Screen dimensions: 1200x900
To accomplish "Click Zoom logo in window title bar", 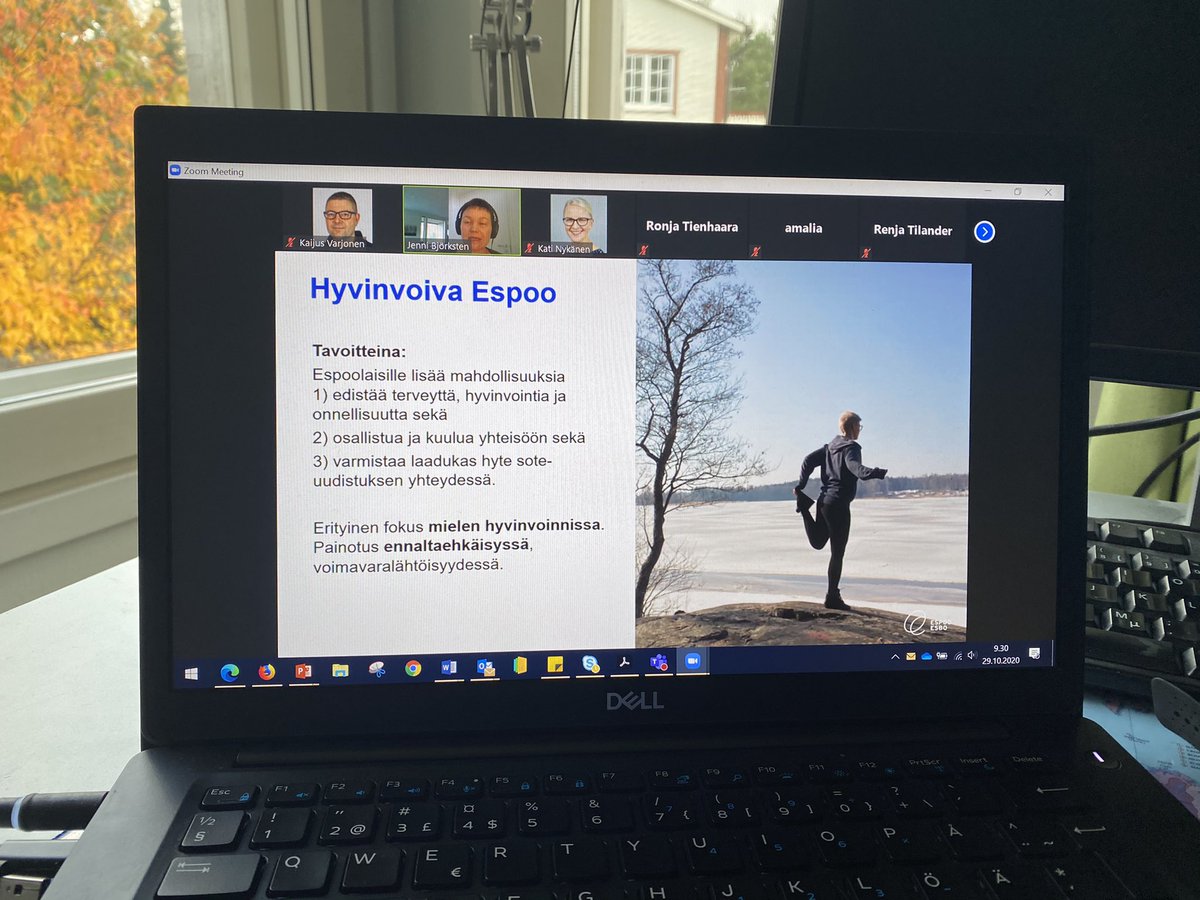I will [174, 171].
